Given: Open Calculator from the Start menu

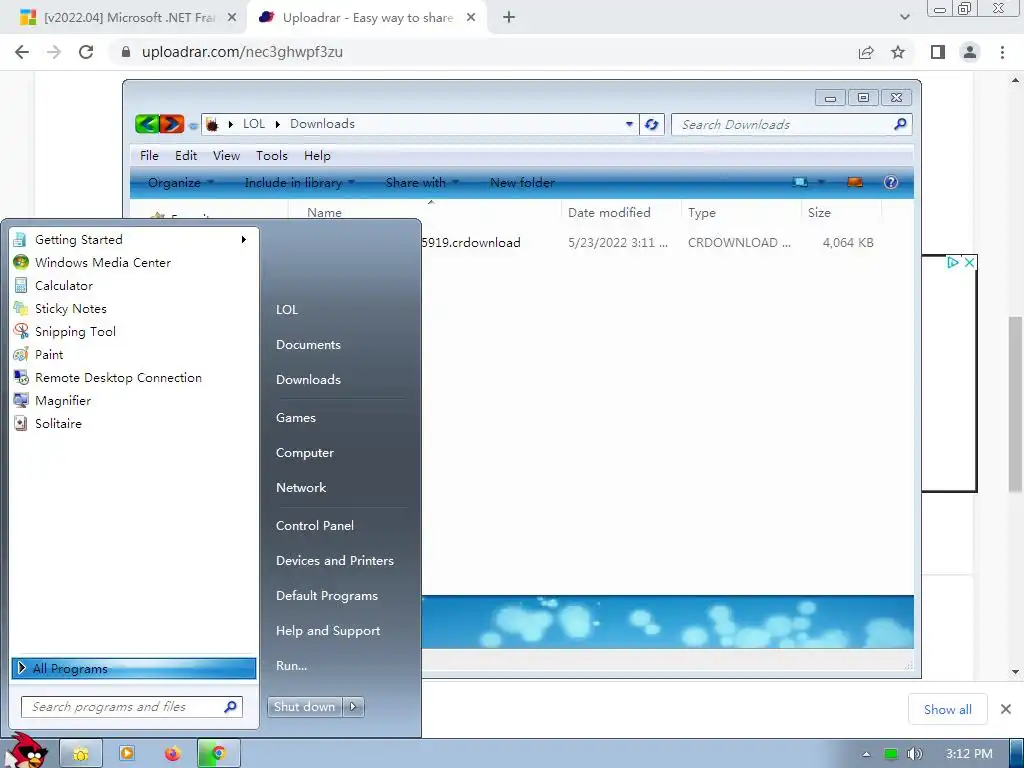Looking at the screenshot, I should (133, 285).
